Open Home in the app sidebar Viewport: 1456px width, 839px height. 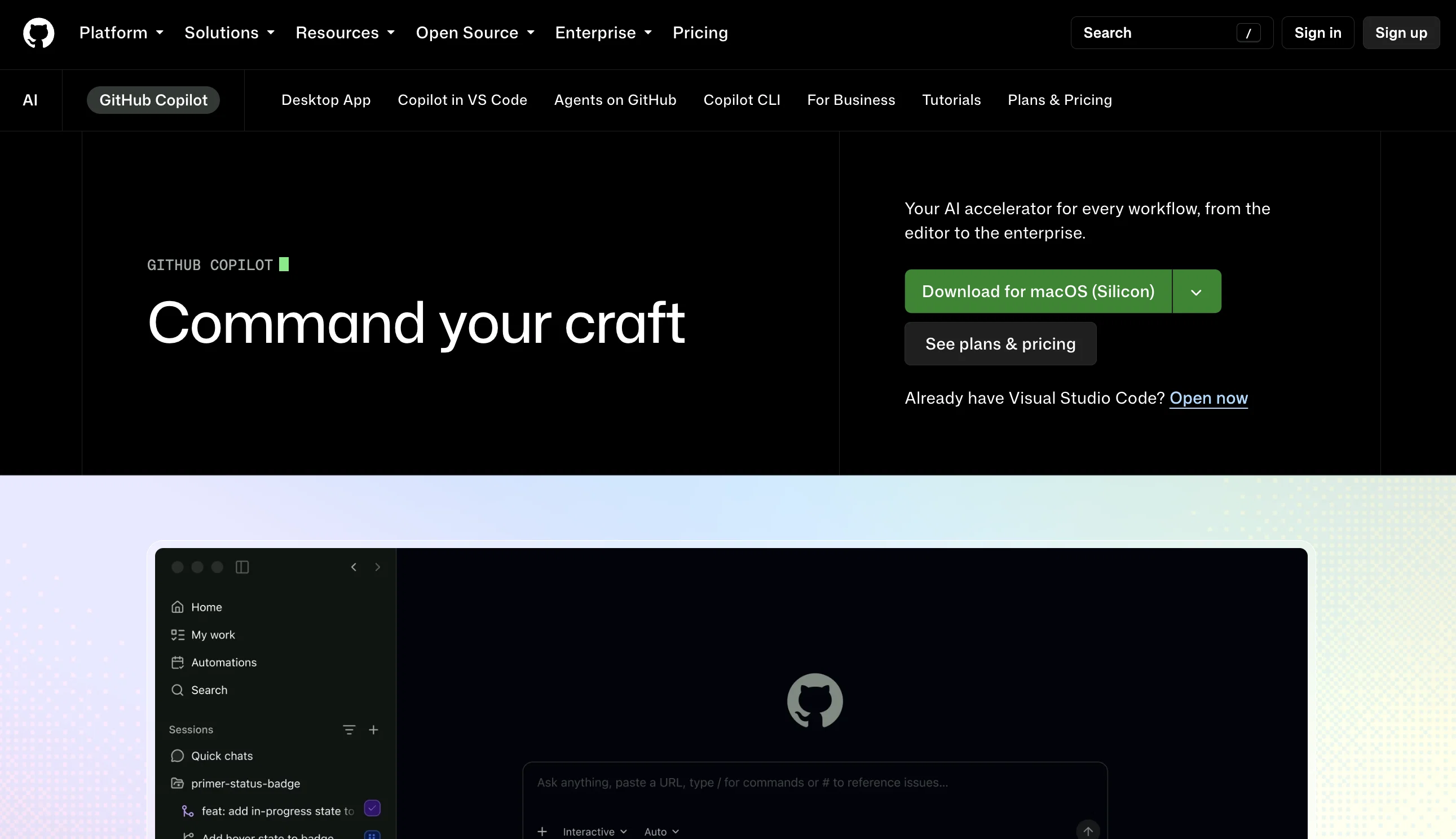tap(196, 607)
